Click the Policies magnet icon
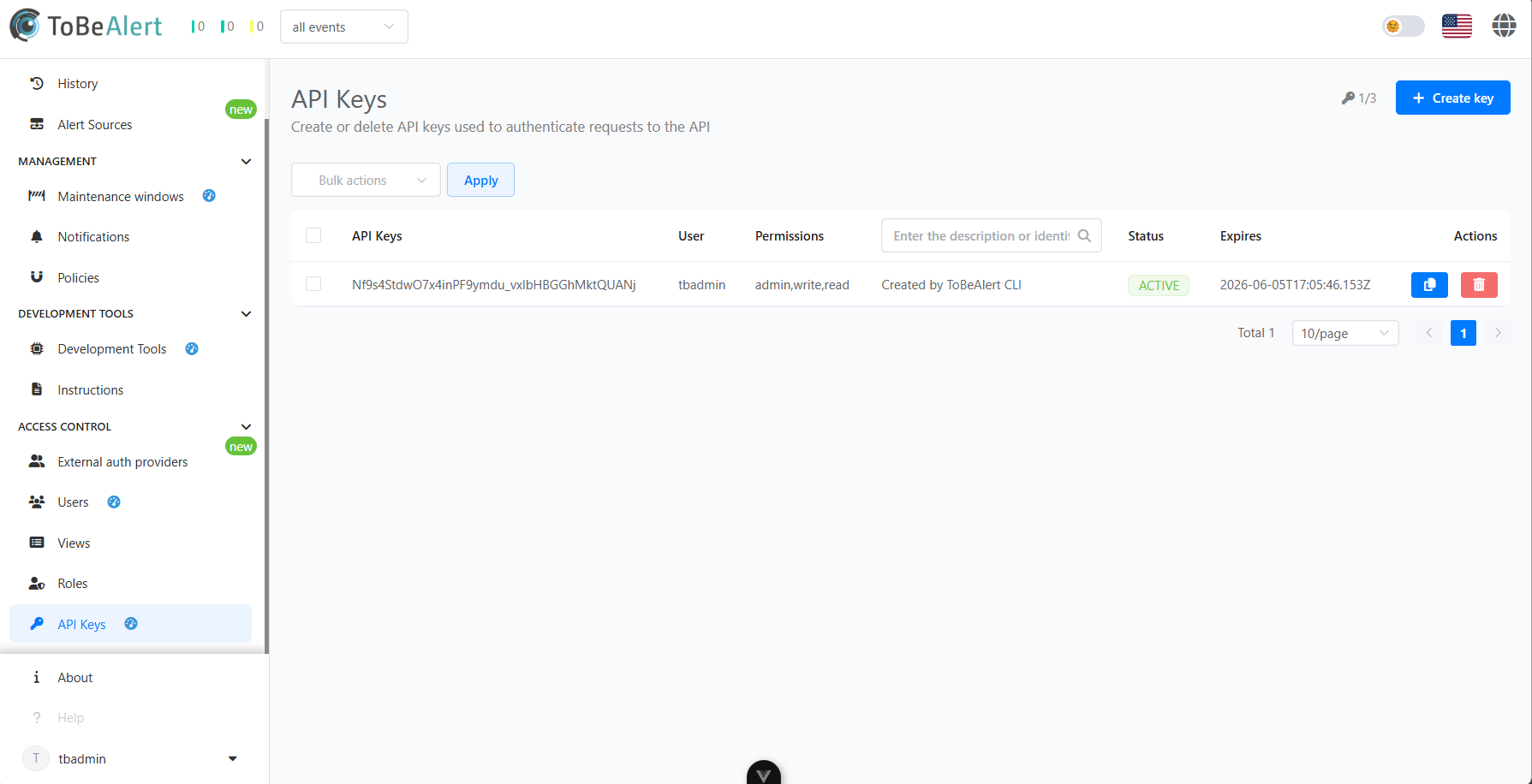Image resolution: width=1532 pixels, height=784 pixels. tap(37, 277)
